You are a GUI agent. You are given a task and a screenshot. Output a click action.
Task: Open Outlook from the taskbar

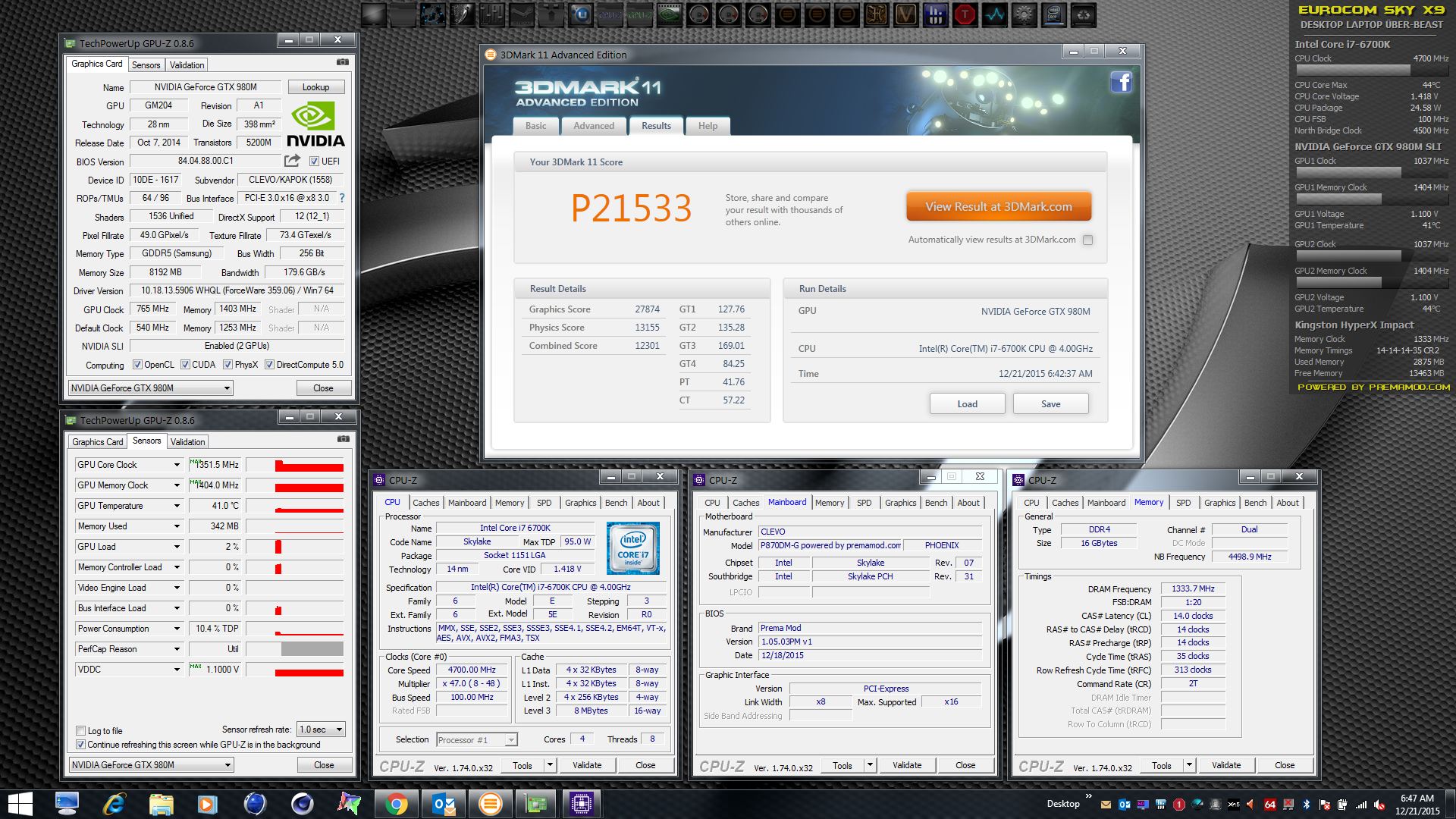tap(444, 803)
